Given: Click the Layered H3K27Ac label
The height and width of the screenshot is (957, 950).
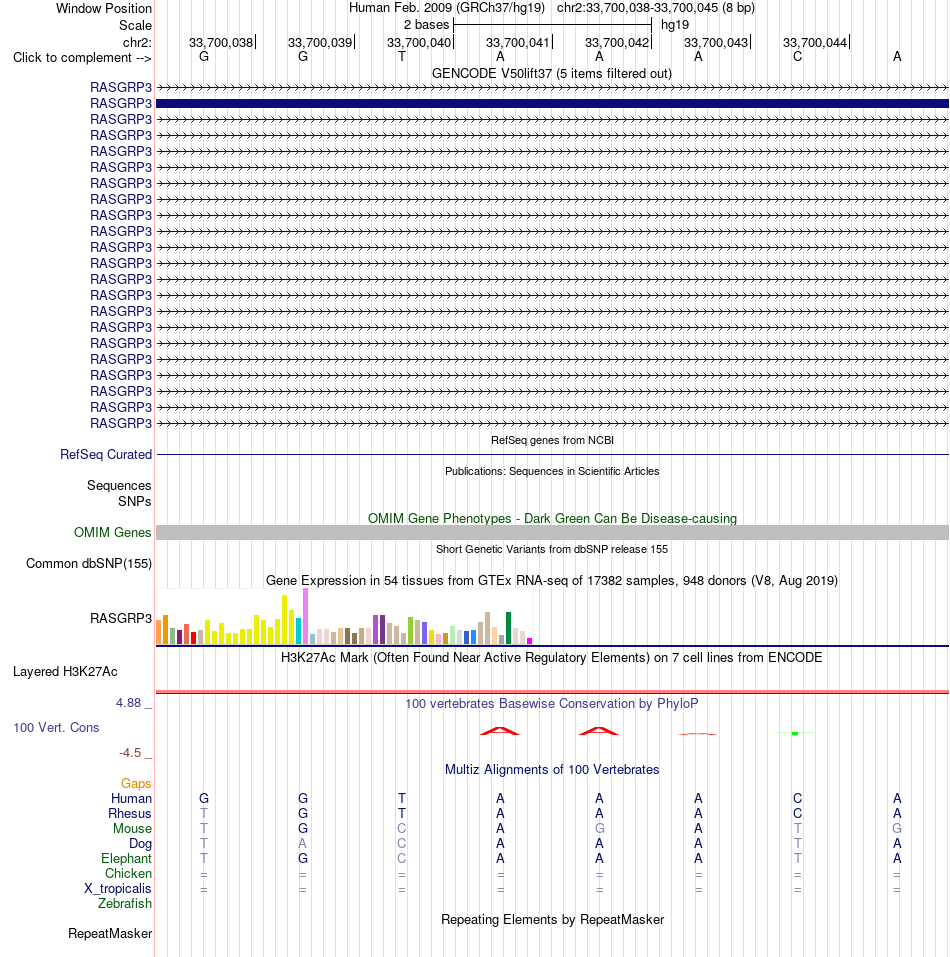Looking at the screenshot, I should 65,671.
